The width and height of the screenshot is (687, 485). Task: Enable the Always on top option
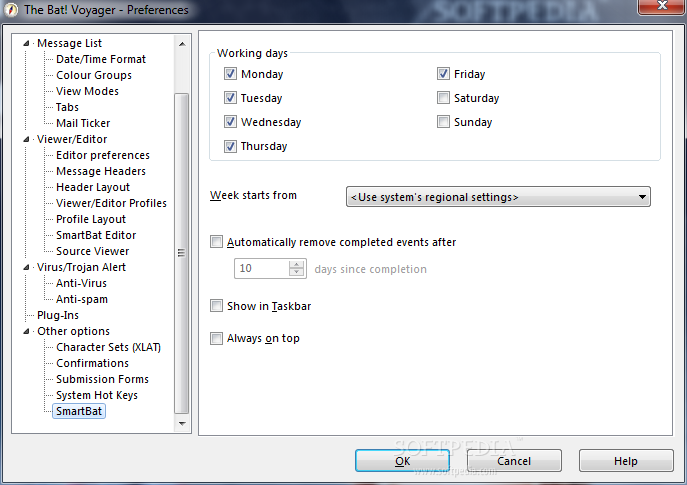point(216,338)
